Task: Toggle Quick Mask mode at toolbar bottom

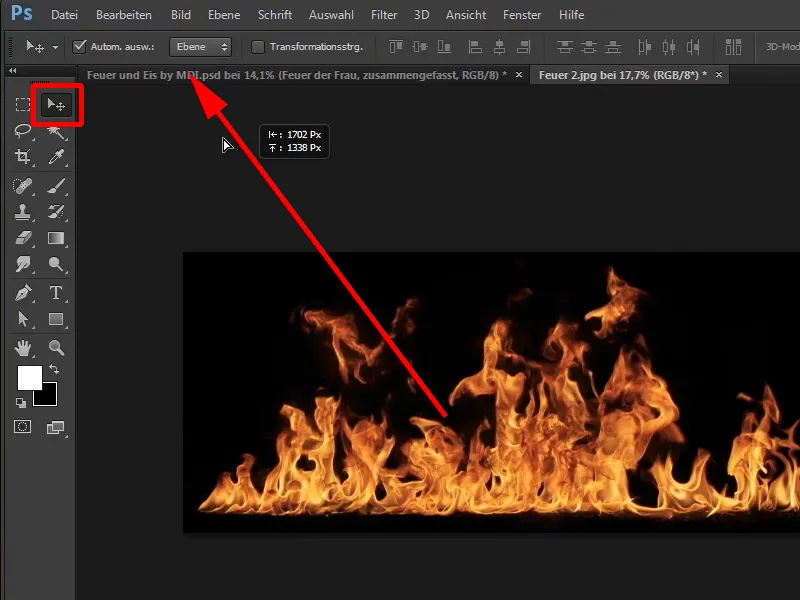Action: [24, 425]
